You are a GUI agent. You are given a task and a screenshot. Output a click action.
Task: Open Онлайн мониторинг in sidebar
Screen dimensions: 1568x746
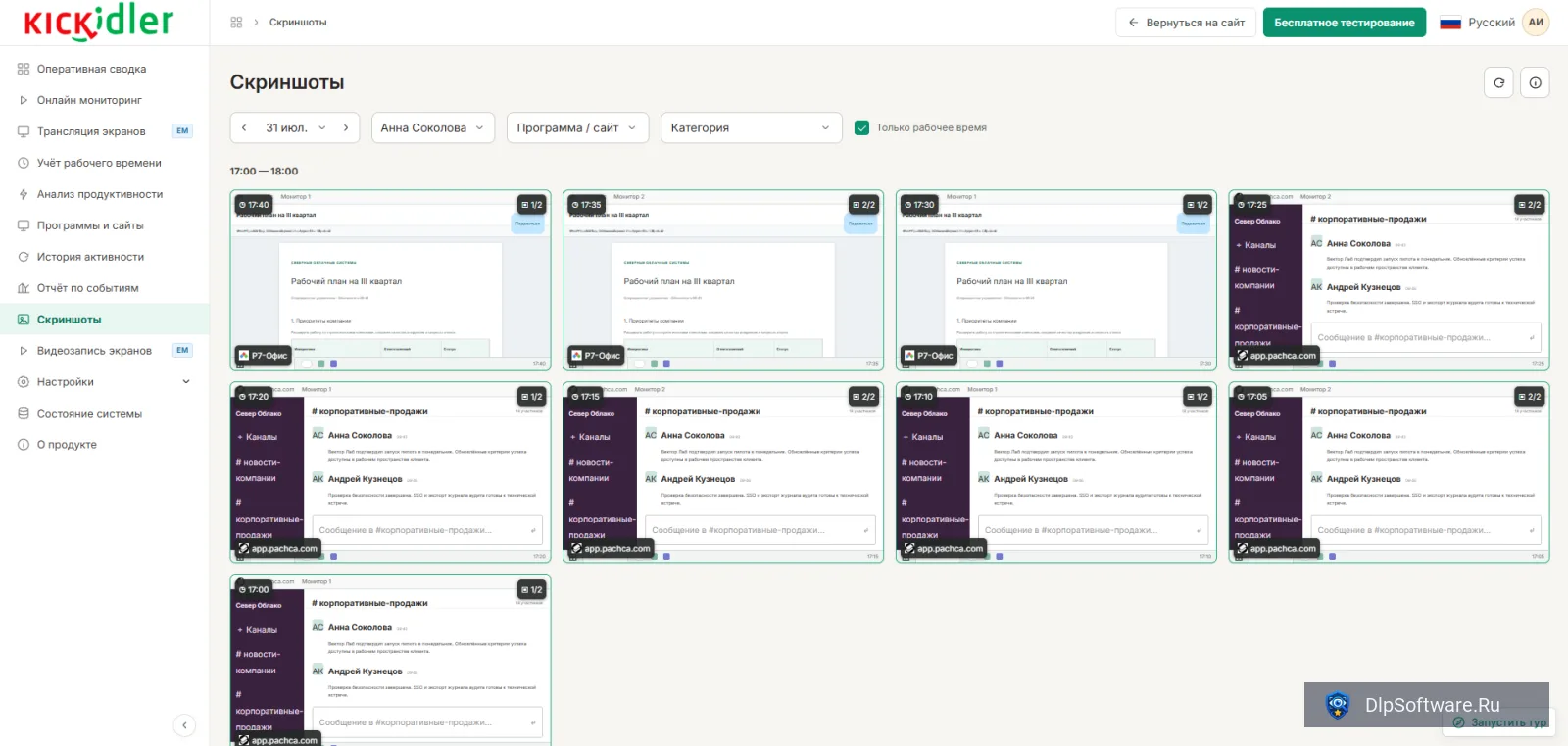(x=105, y=100)
